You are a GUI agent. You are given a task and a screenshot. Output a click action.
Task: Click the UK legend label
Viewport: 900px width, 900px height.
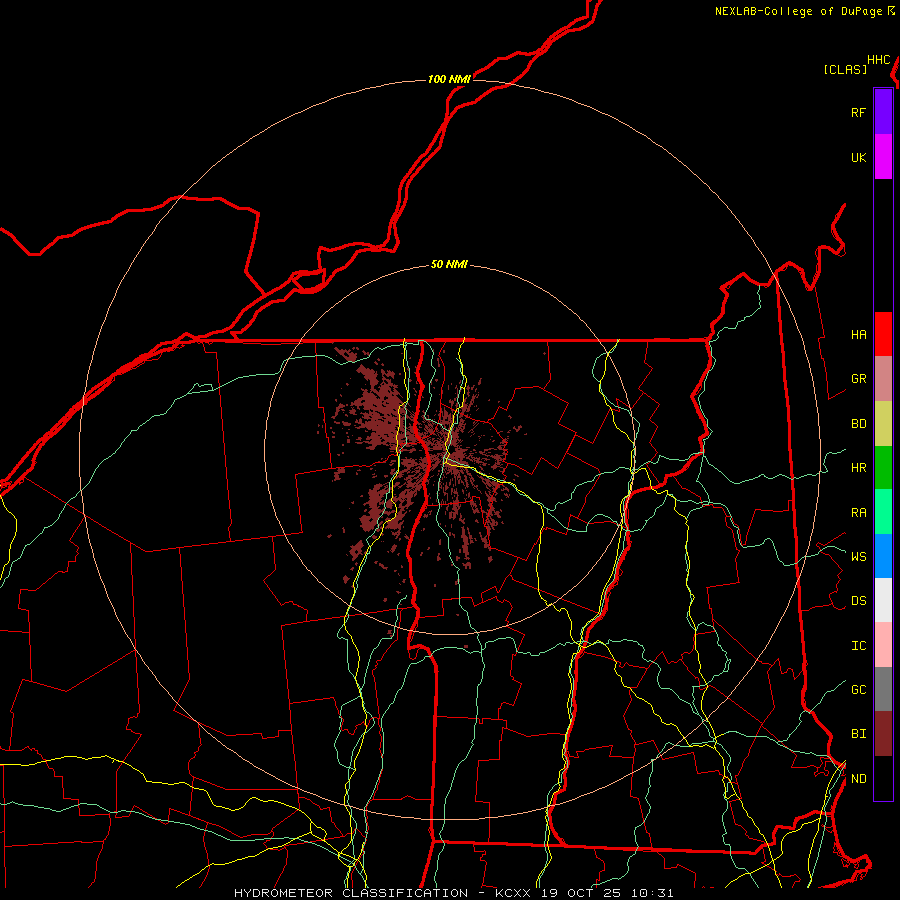858,157
